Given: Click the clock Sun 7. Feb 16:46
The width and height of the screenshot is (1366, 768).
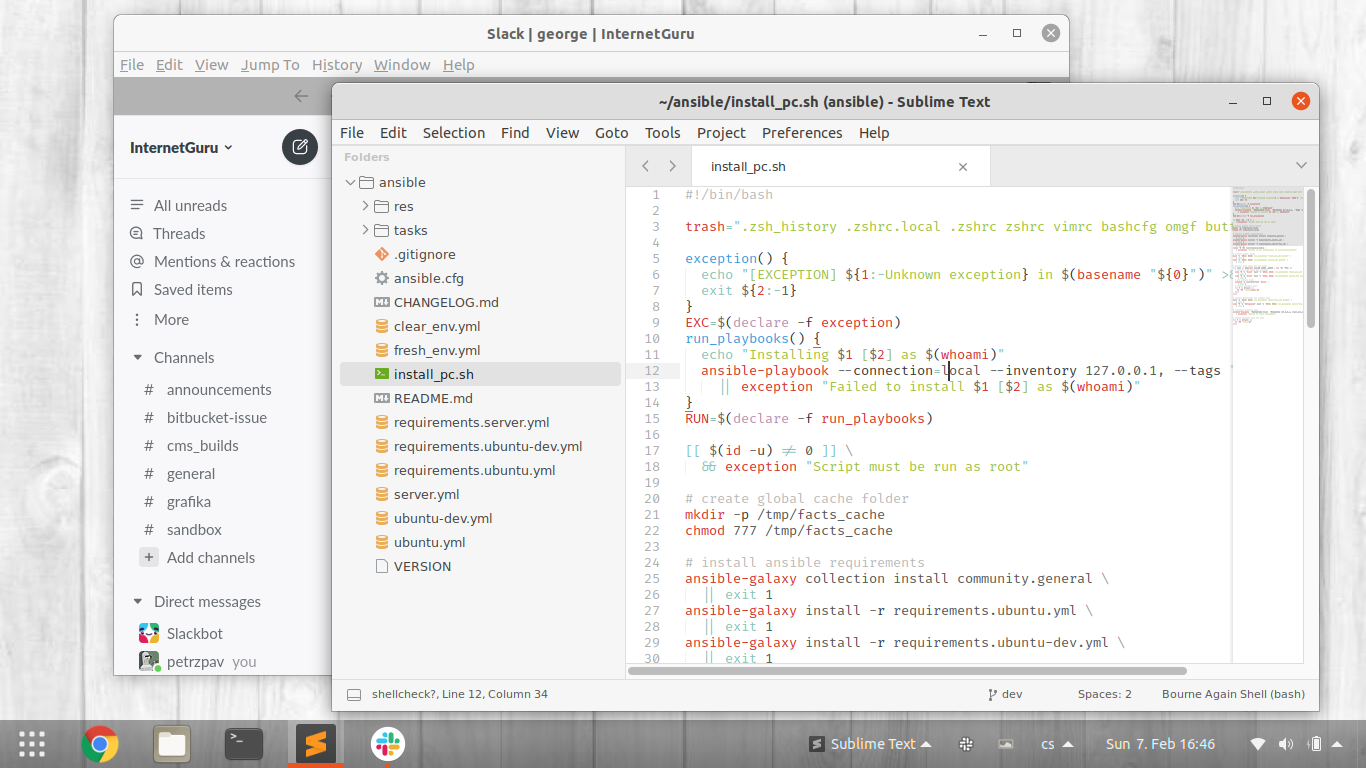Looking at the screenshot, I should [x=1160, y=744].
